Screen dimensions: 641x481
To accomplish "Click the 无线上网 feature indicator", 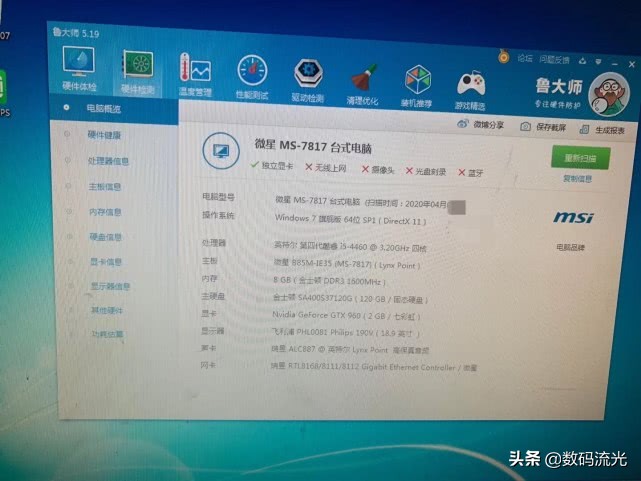I will (326, 168).
